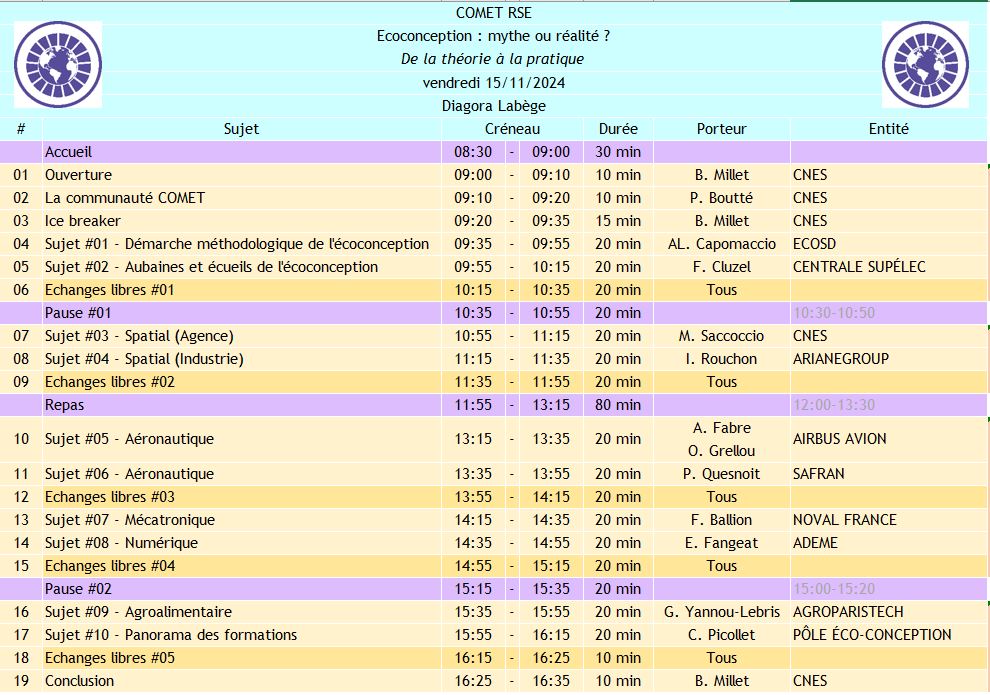The height and width of the screenshot is (695, 990).
Task: Click the Durée column header
Action: coord(619,128)
